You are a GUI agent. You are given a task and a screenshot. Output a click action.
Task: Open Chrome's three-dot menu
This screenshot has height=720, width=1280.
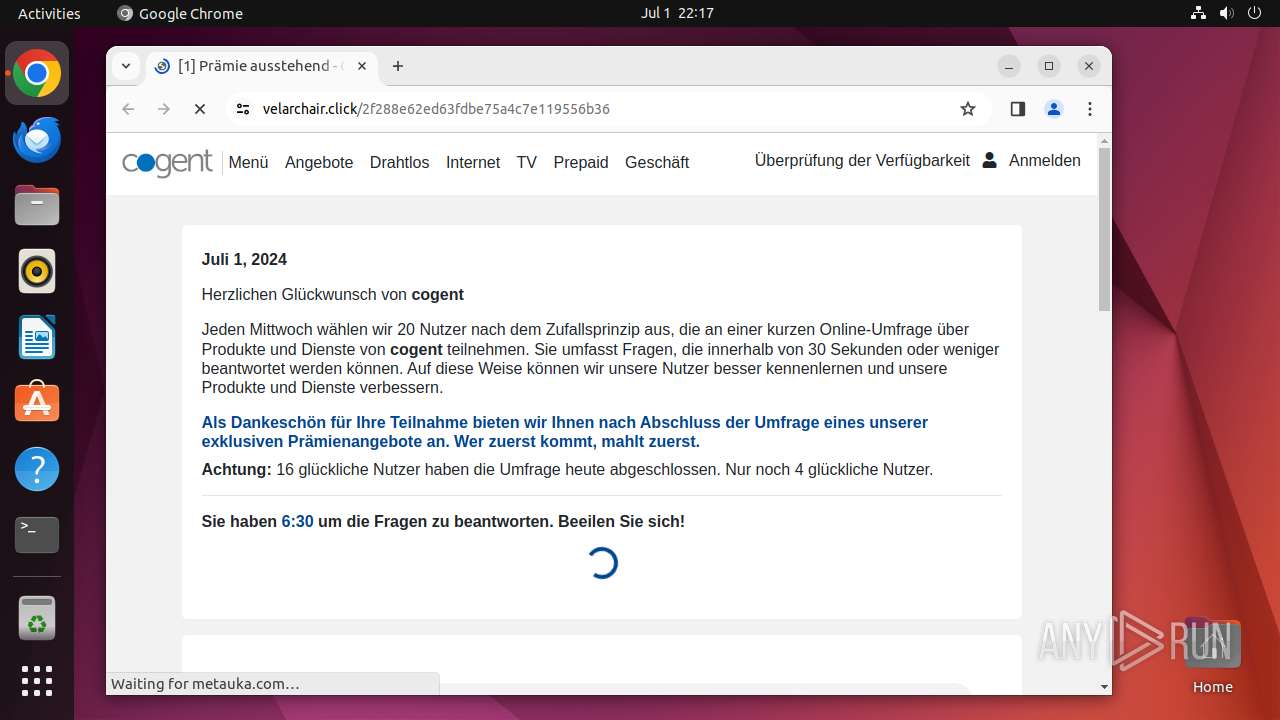tap(1090, 109)
